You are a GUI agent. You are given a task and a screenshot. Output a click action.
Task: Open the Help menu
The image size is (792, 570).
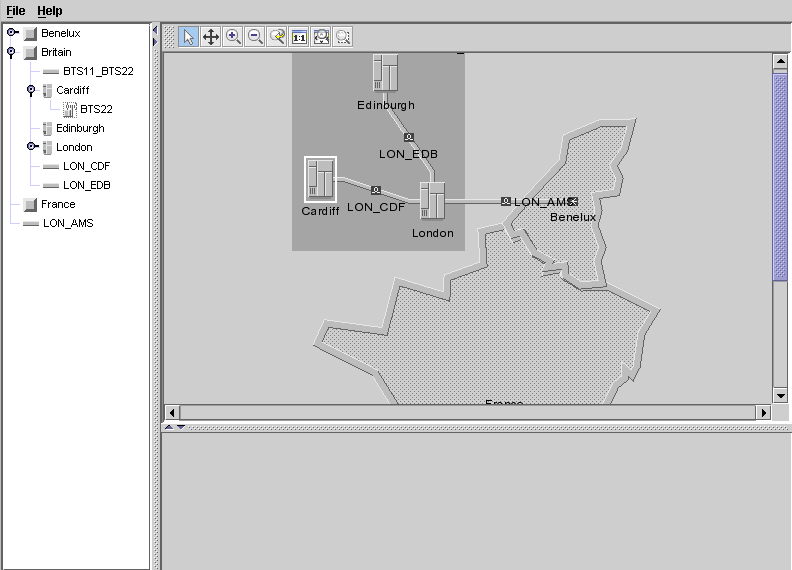[50, 11]
